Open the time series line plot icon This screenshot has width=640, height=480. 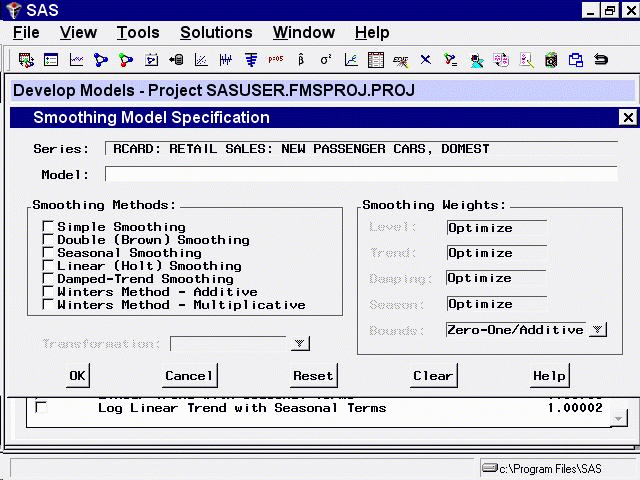click(76, 60)
